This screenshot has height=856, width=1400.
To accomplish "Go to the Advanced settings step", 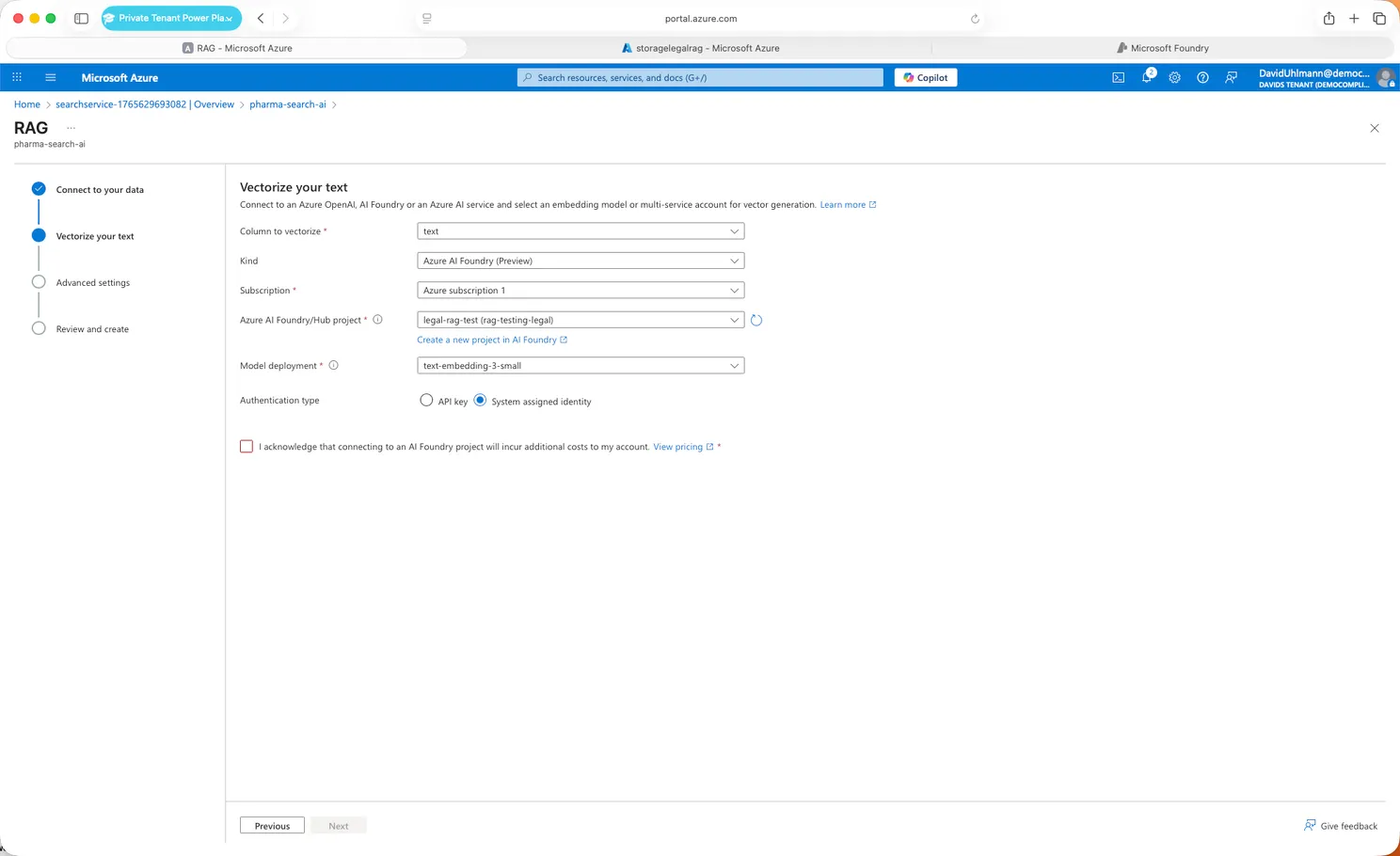I will pyautogui.click(x=93, y=282).
